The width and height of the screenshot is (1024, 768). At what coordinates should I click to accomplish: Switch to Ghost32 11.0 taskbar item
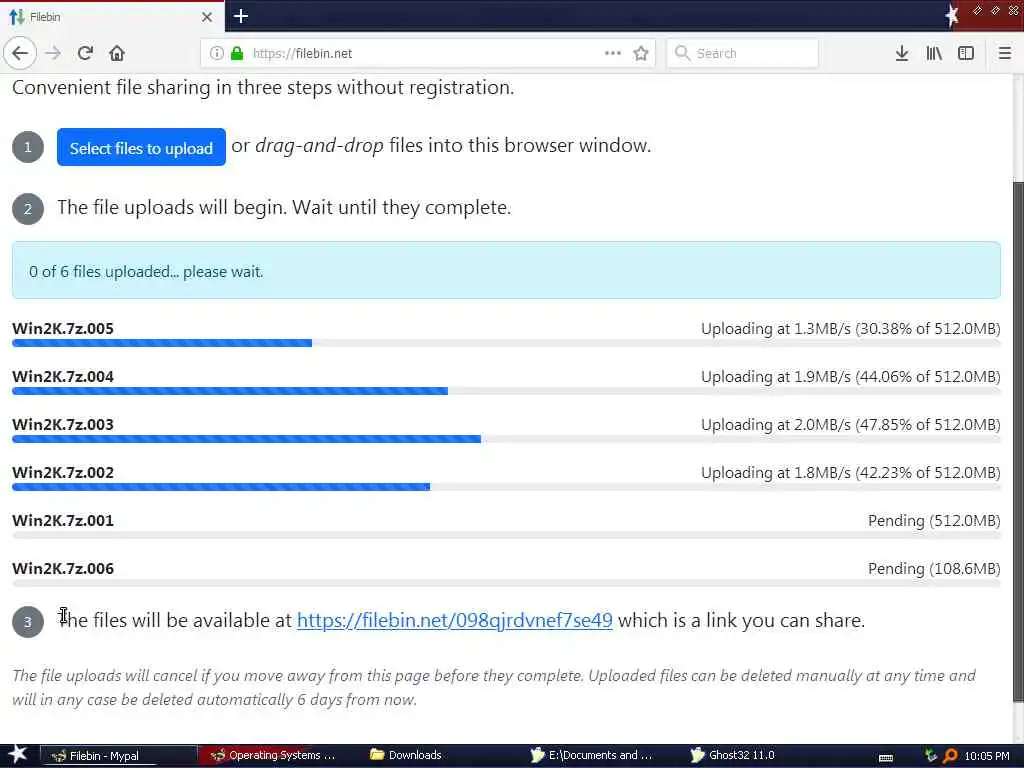[x=732, y=756]
